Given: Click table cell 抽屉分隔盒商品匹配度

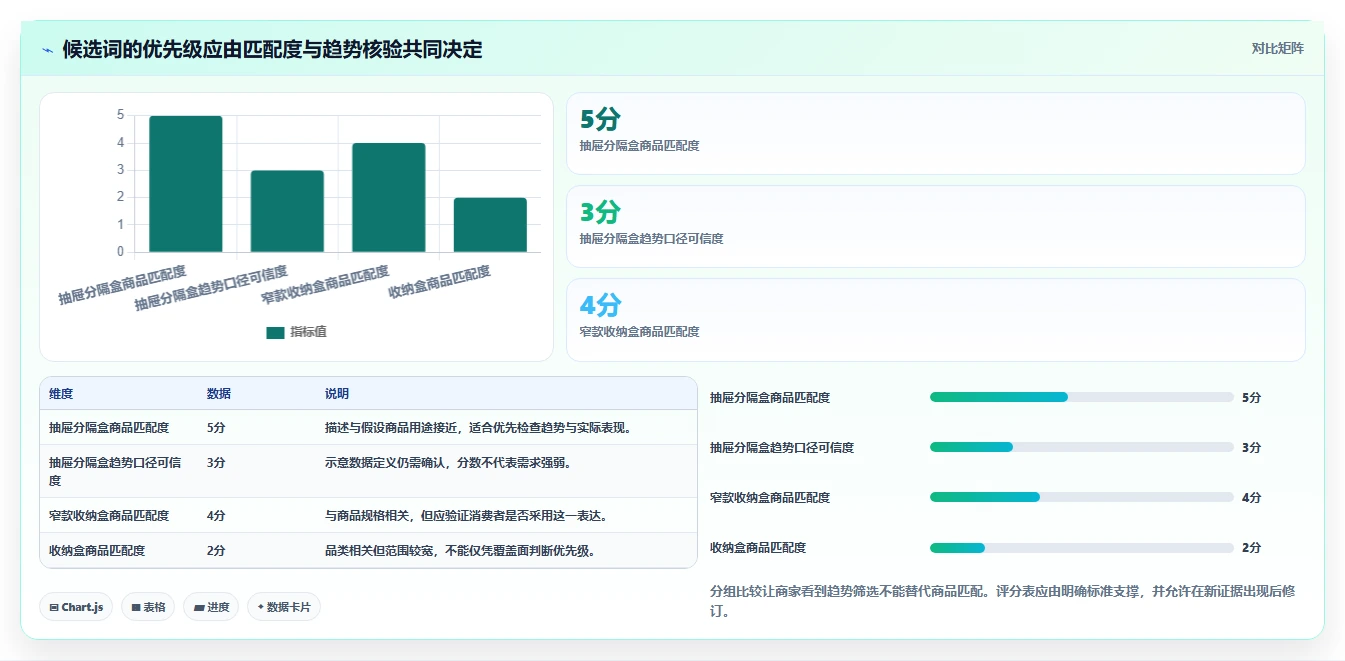Looking at the screenshot, I should click(x=109, y=428).
